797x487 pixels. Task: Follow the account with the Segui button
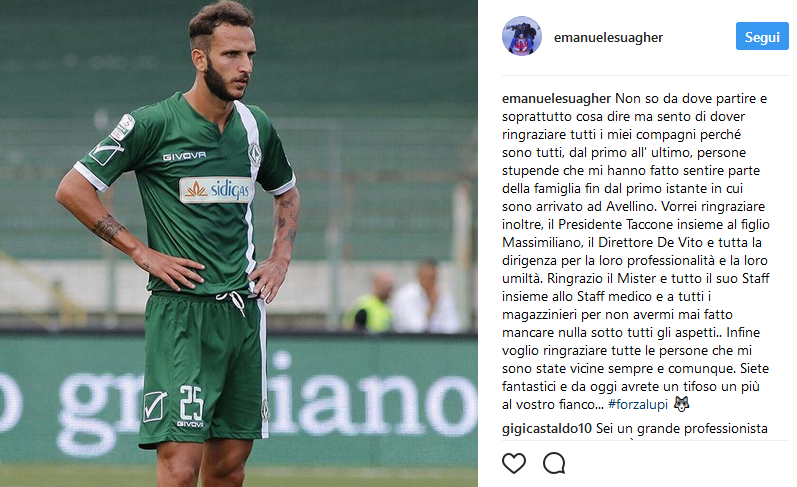[x=762, y=36]
